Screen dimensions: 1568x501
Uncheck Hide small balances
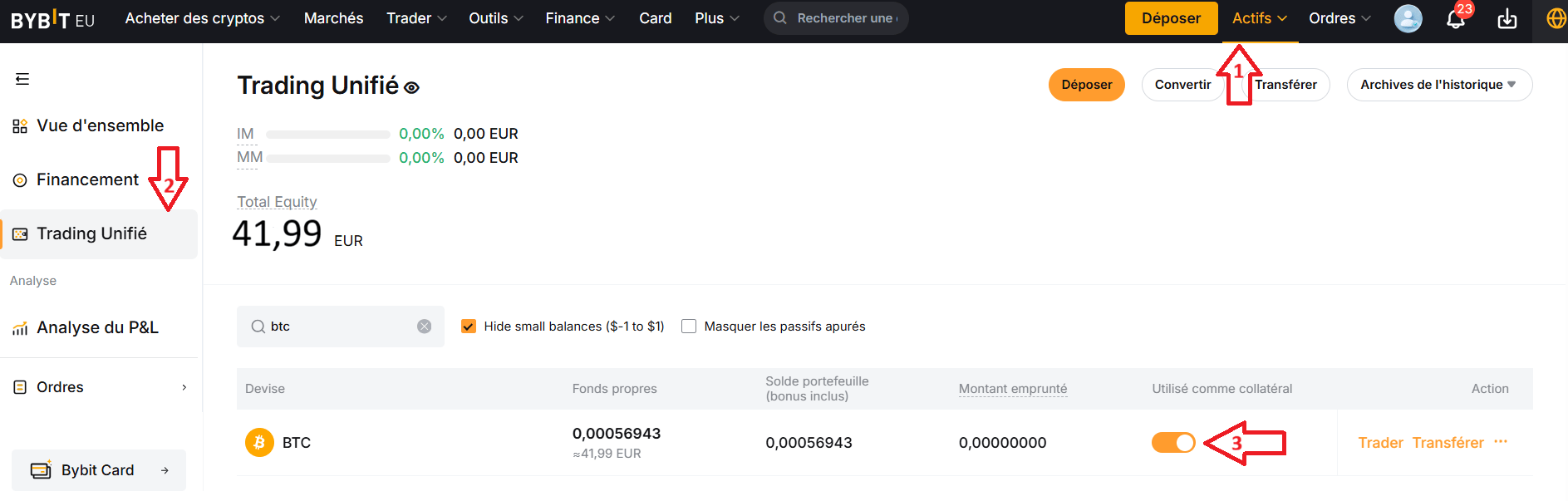pyautogui.click(x=469, y=327)
